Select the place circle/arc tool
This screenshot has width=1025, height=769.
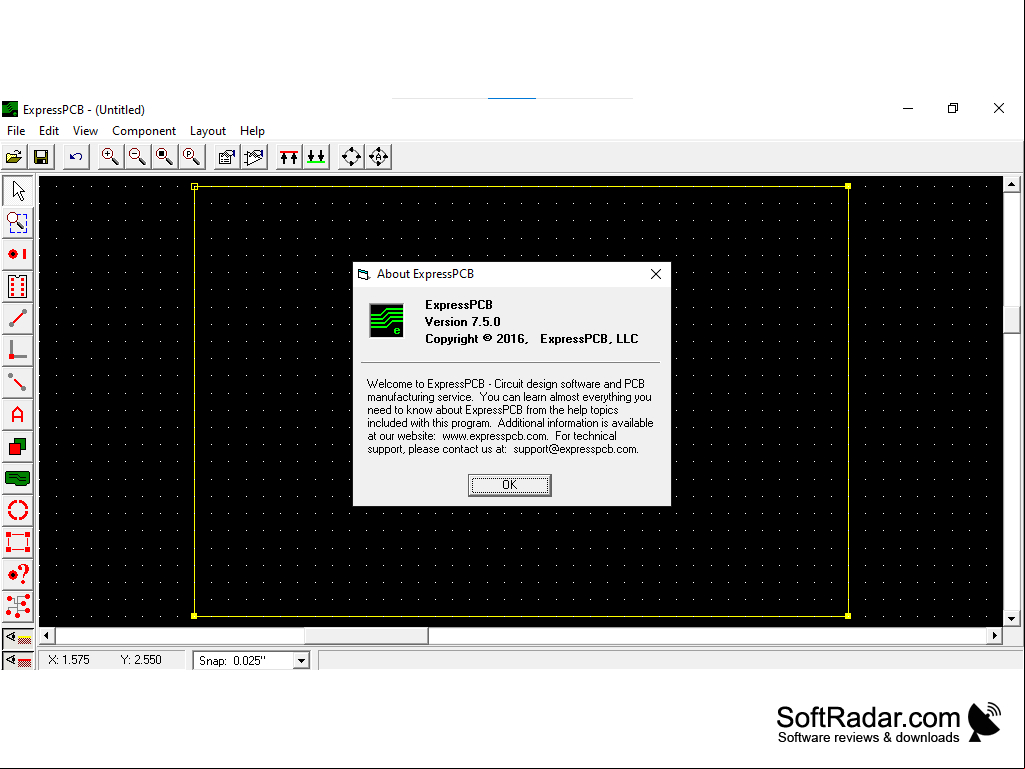(x=18, y=511)
